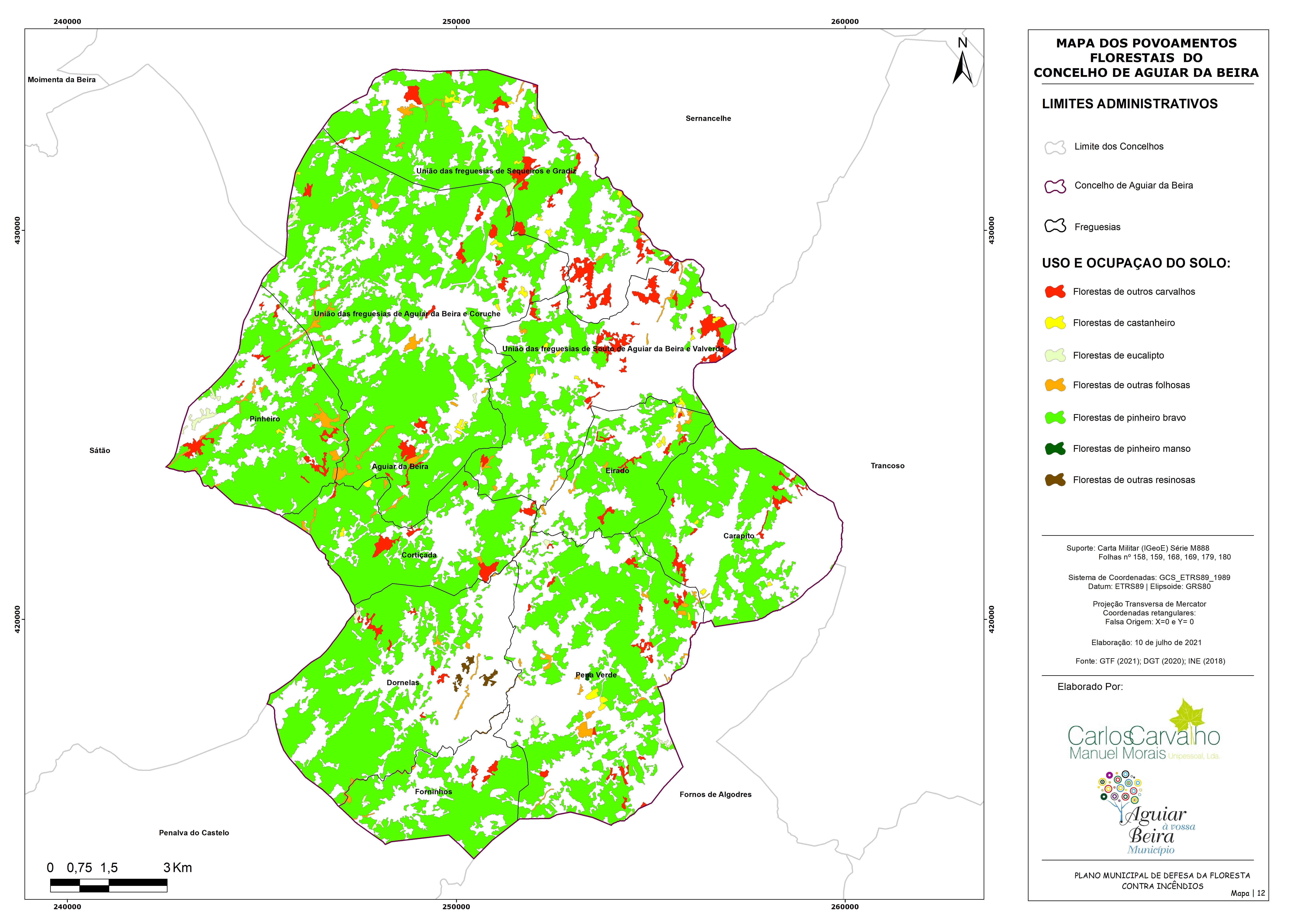
Task: Click the 'União das freguesias de Sequeiros e Gradiz' label
Action: pos(496,171)
